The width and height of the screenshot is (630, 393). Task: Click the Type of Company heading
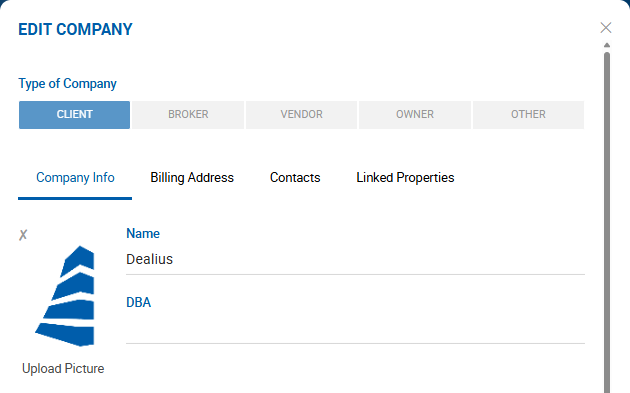[x=68, y=84]
